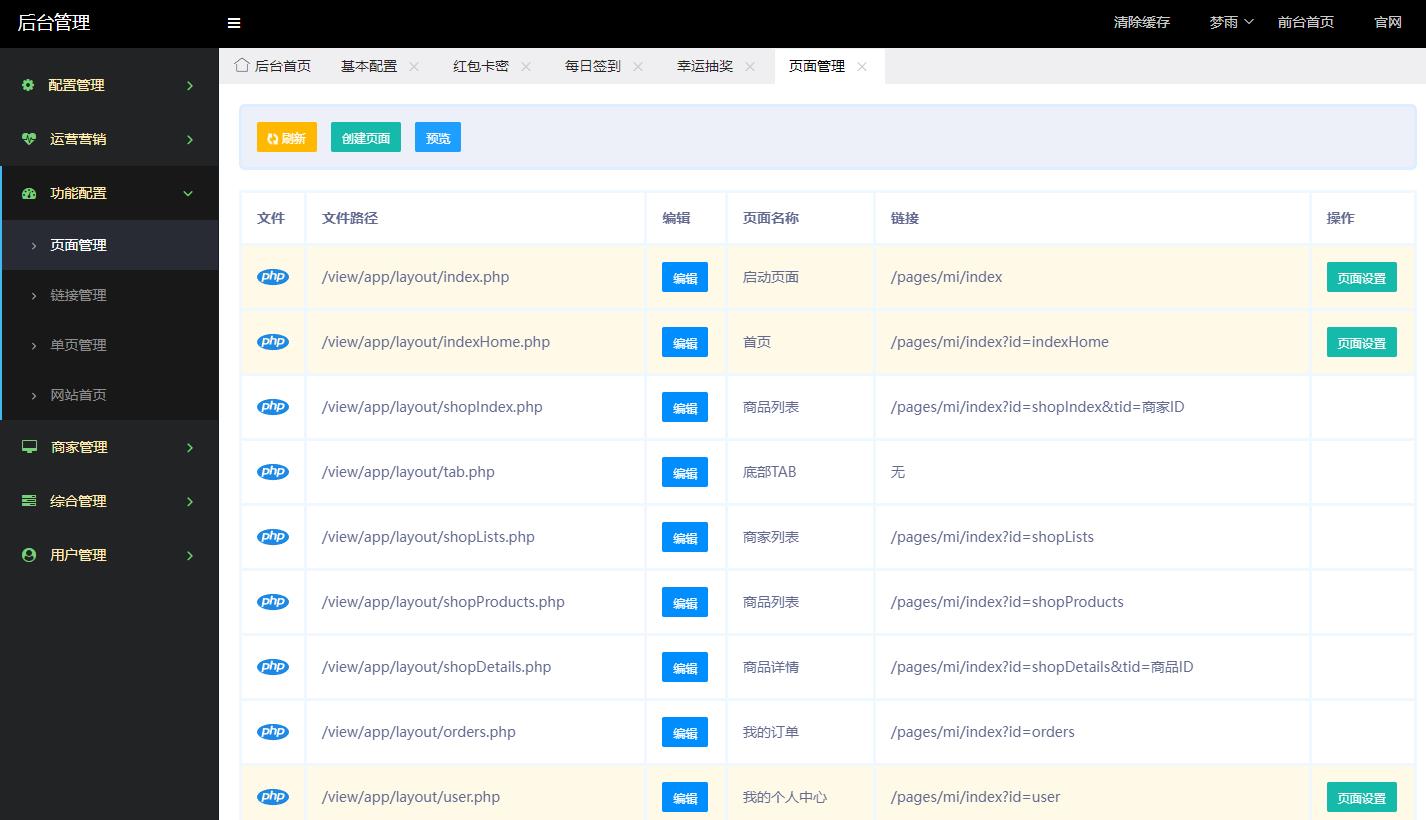Expand the 运营营销 menu chevron
Image resolution: width=1426 pixels, height=820 pixels.
tap(190, 140)
